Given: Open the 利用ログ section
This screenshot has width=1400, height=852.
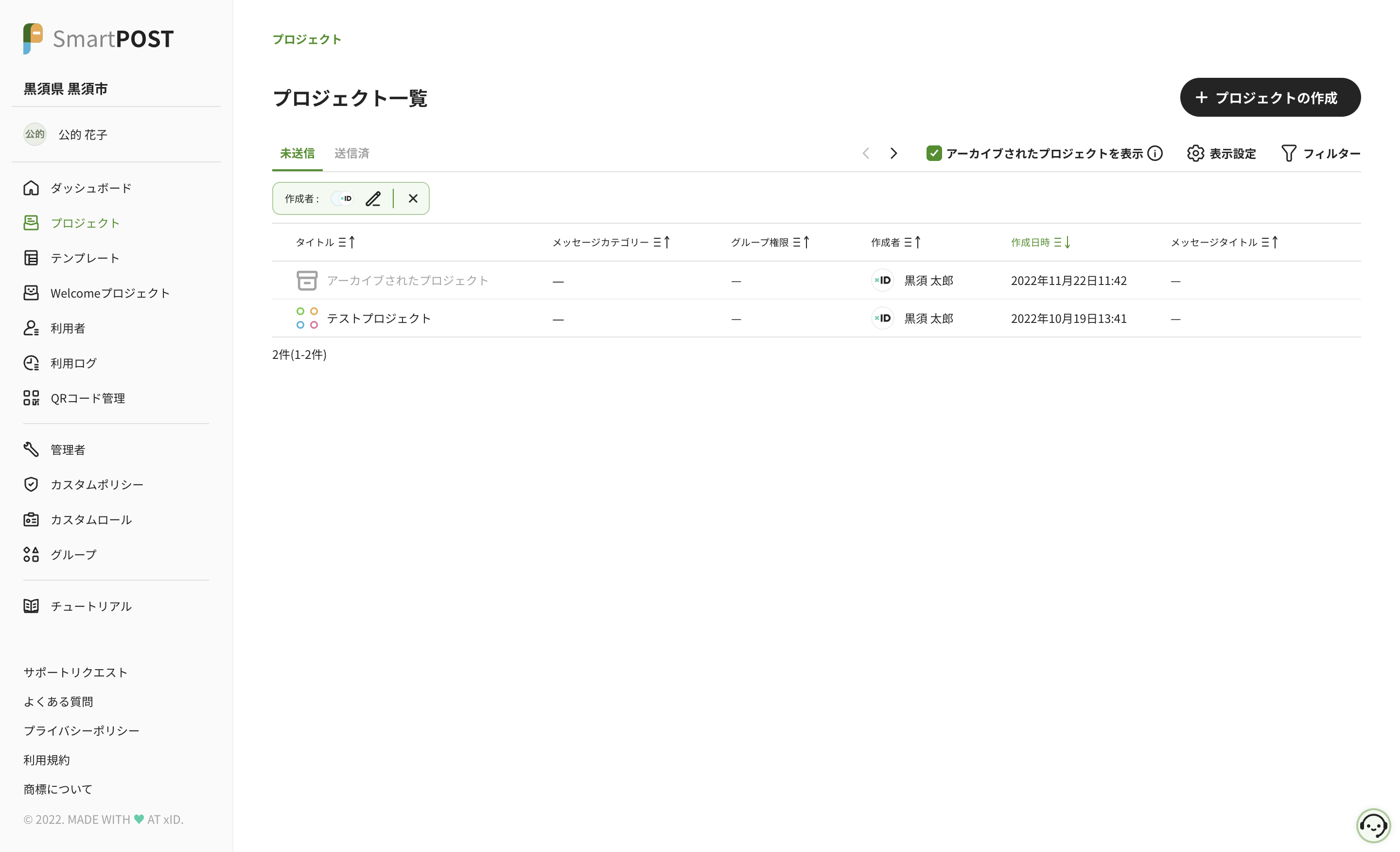Looking at the screenshot, I should coord(73,363).
